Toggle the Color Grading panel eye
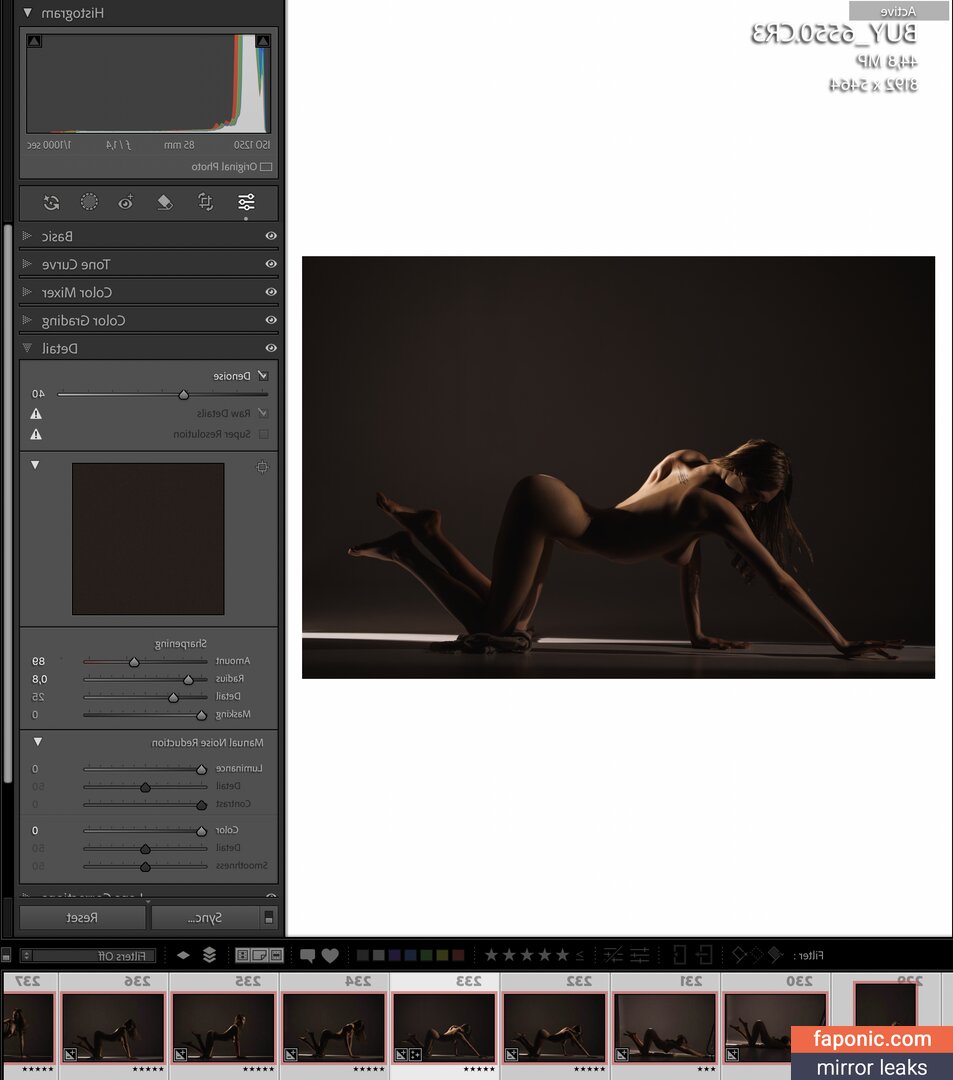The height and width of the screenshot is (1080, 953). point(271,320)
